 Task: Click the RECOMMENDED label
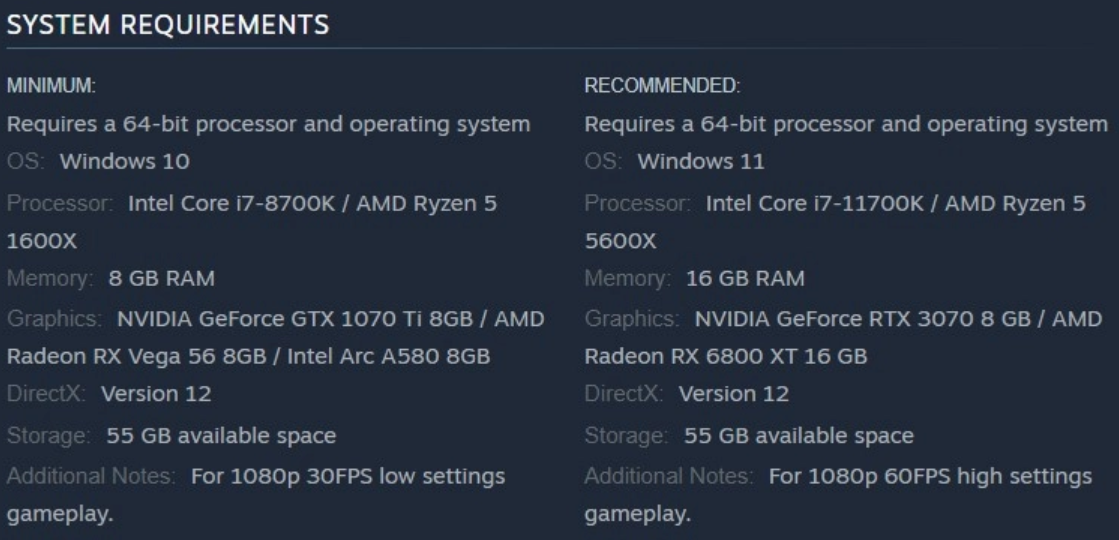coord(662,86)
